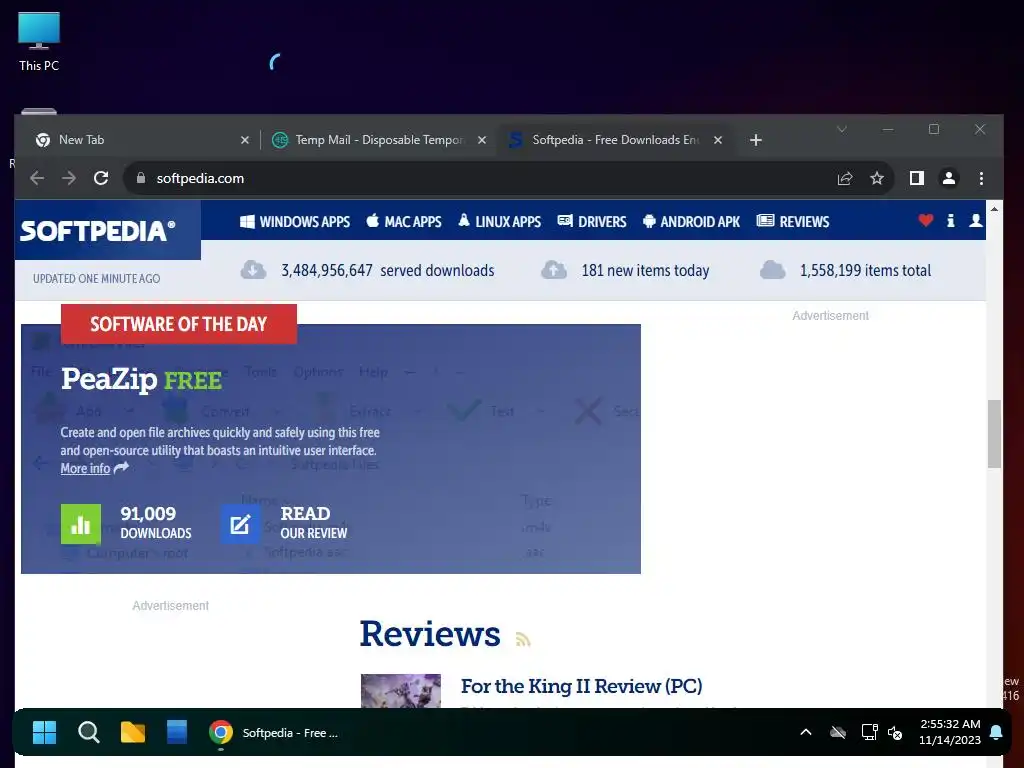Open Reviews section heading
Viewport: 1024px width, 768px height.
point(430,633)
